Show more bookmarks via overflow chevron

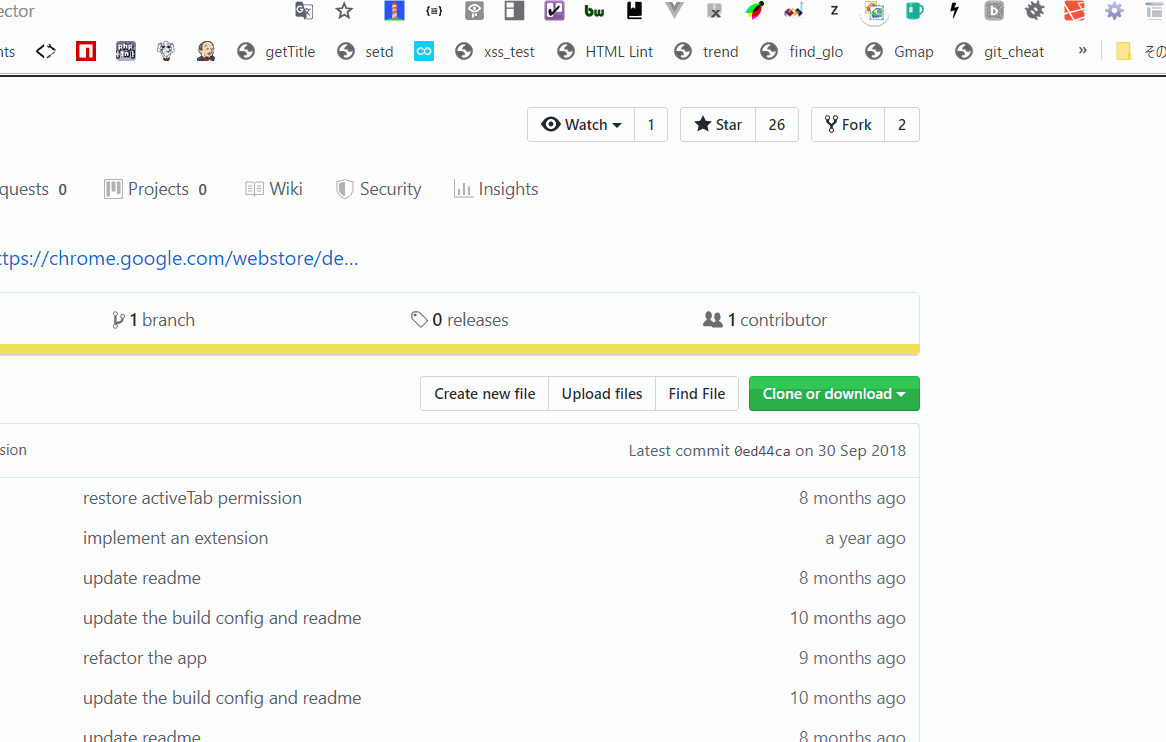1082,51
